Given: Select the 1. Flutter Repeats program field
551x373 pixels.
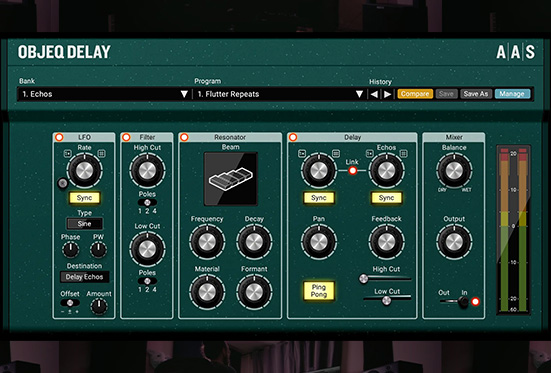Looking at the screenshot, I should 279,94.
